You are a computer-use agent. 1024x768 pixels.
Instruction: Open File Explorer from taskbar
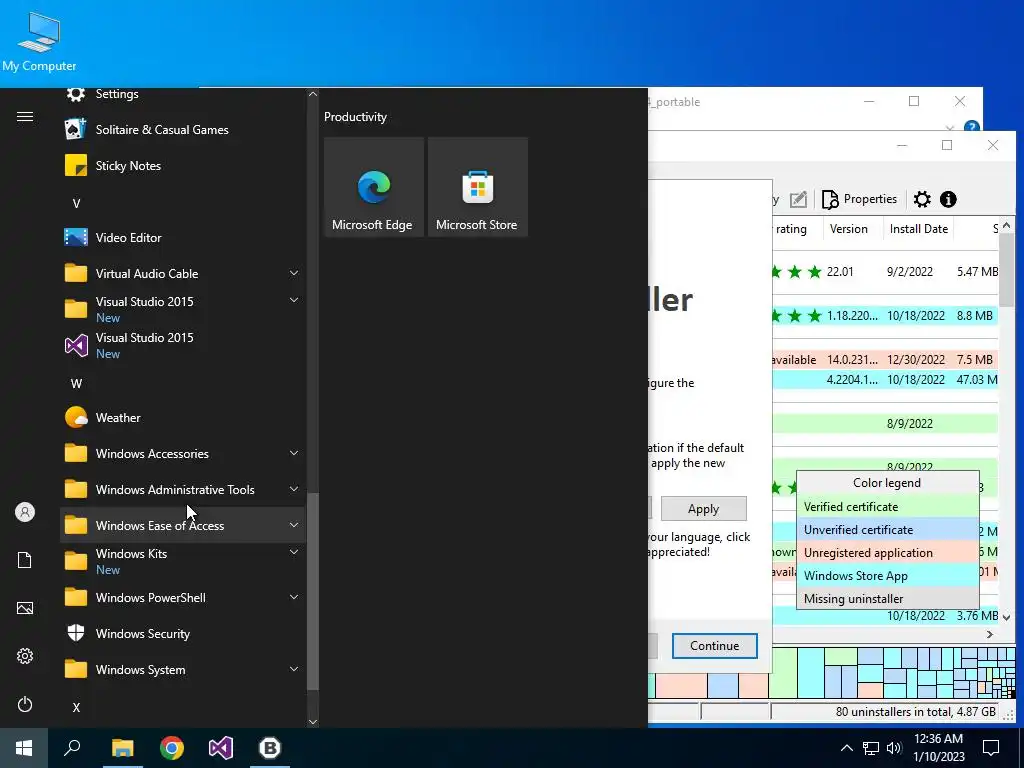[x=122, y=748]
